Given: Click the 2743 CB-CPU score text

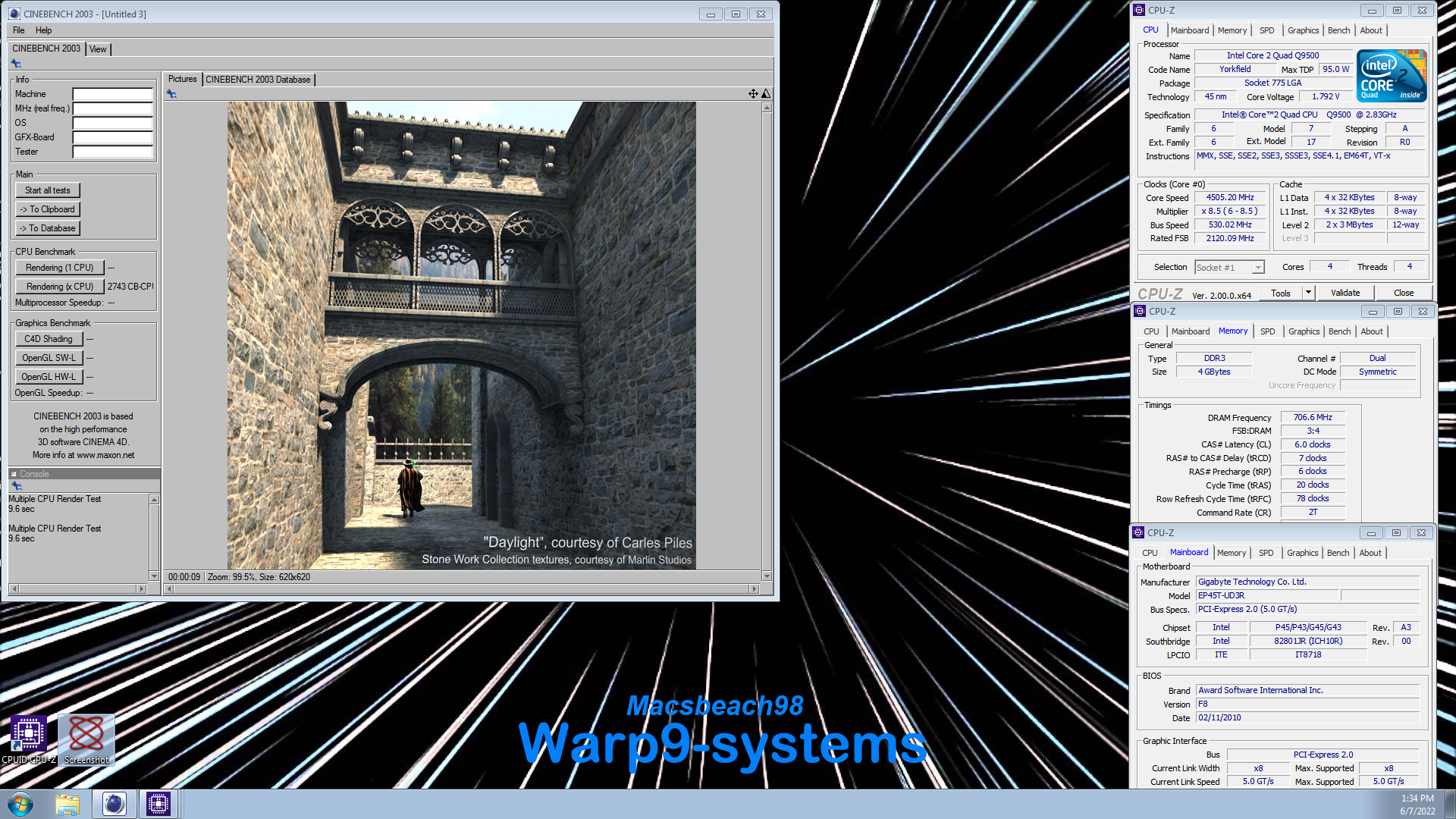Looking at the screenshot, I should point(130,287).
